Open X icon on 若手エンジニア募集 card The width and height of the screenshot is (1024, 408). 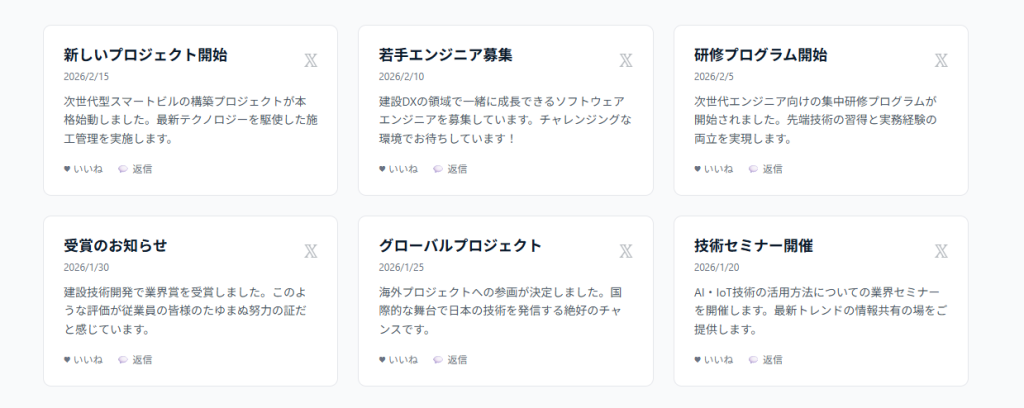(x=626, y=60)
